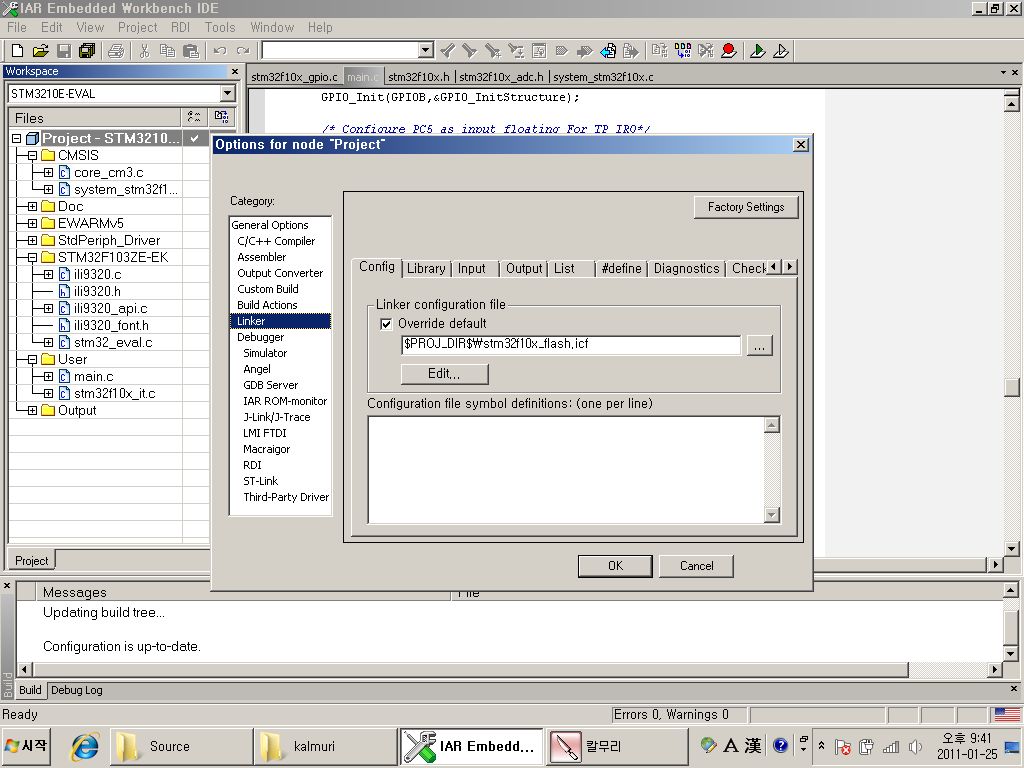Viewport: 1024px width, 768px height.
Task: Click the tab strip right-scroll arrow
Action: coord(790,266)
